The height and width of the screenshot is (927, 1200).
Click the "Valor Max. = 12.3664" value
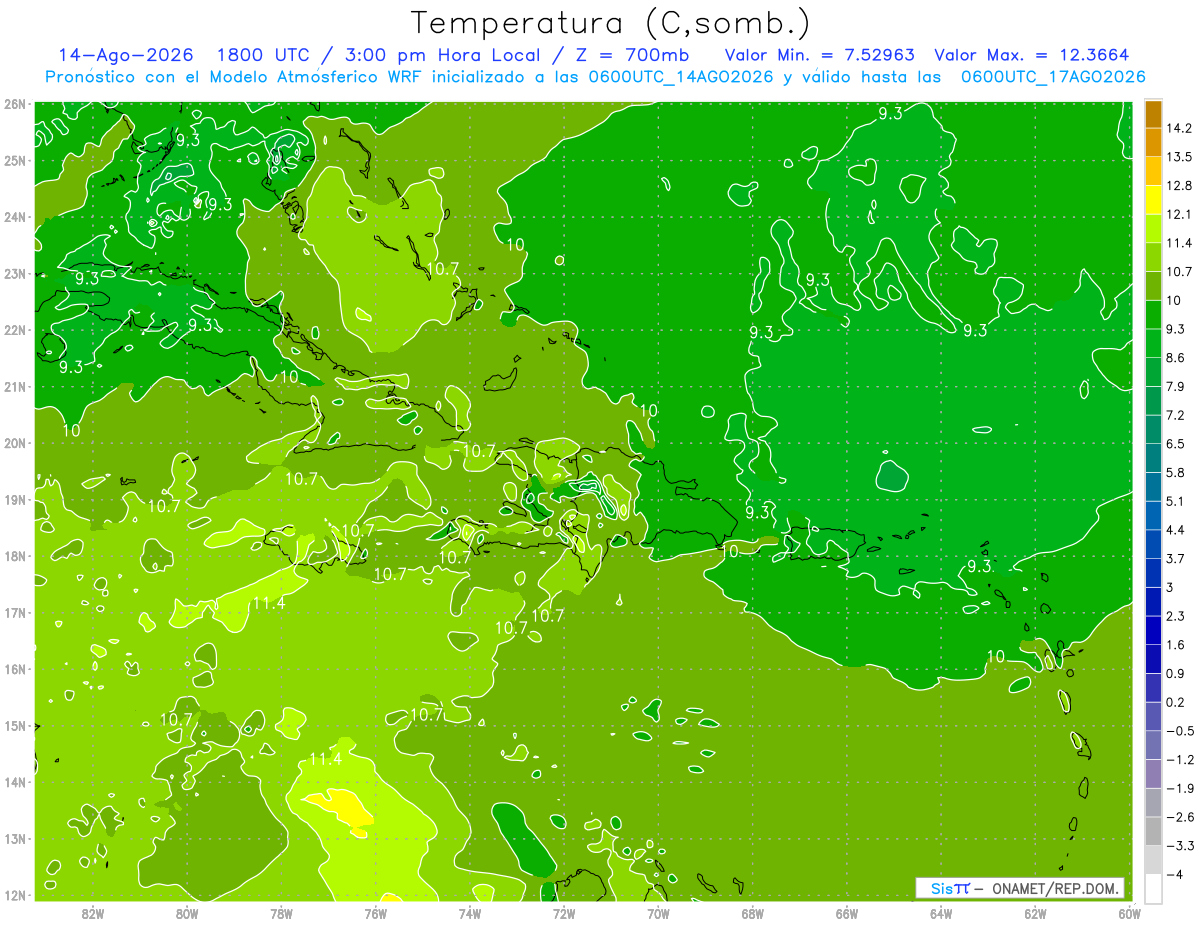pyautogui.click(x=1034, y=55)
